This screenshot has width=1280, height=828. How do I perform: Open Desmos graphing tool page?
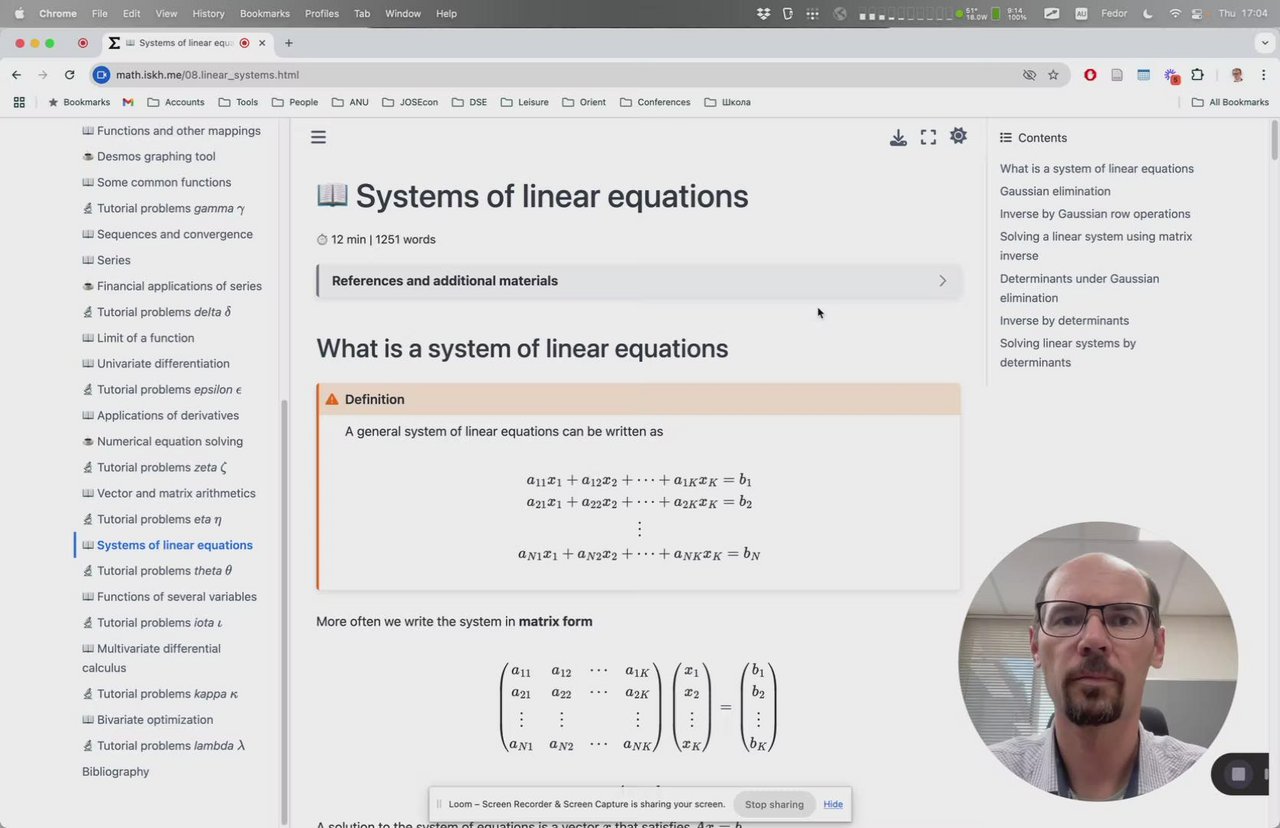tap(149, 156)
